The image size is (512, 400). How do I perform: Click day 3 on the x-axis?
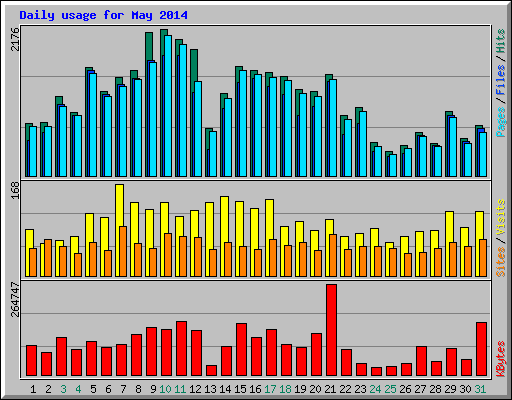[63, 389]
